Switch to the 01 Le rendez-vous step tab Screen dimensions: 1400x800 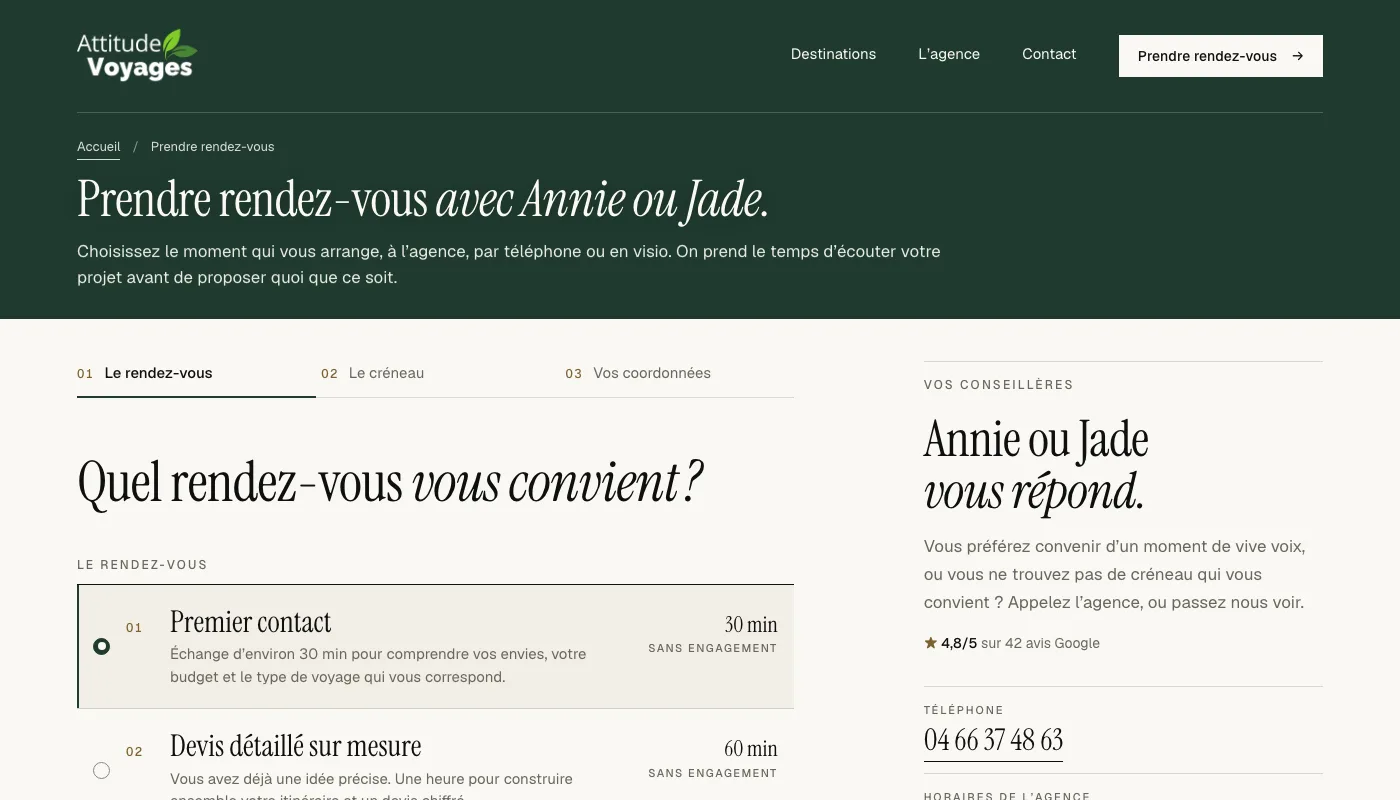pyautogui.click(x=196, y=373)
